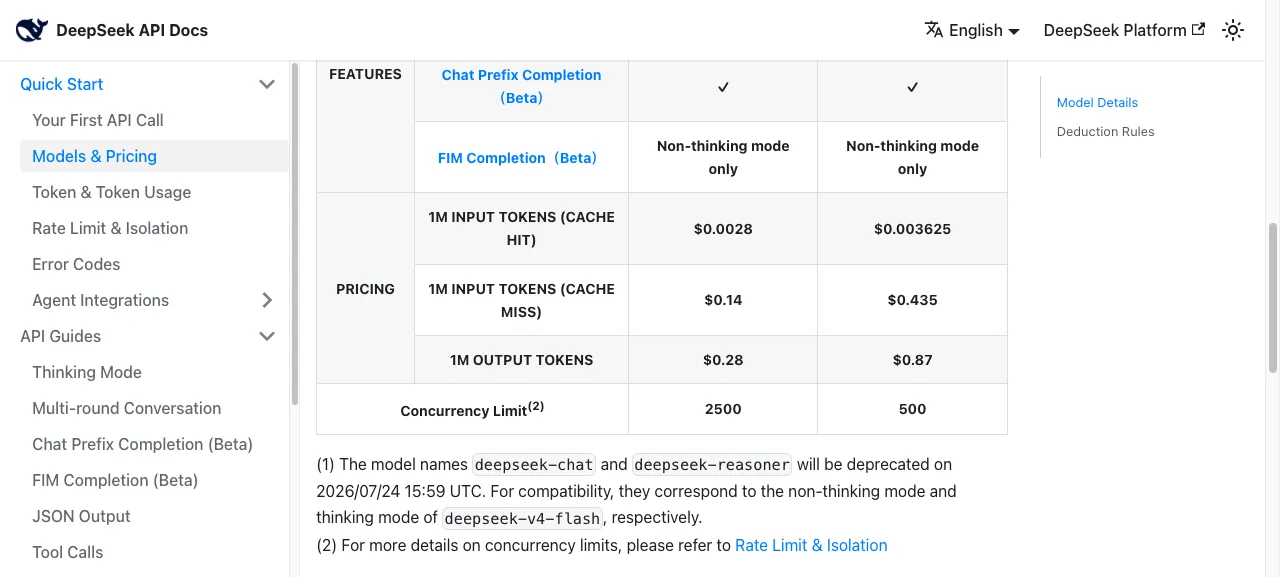The height and width of the screenshot is (577, 1280).
Task: Click the $0.87 output token price
Action: (x=912, y=360)
